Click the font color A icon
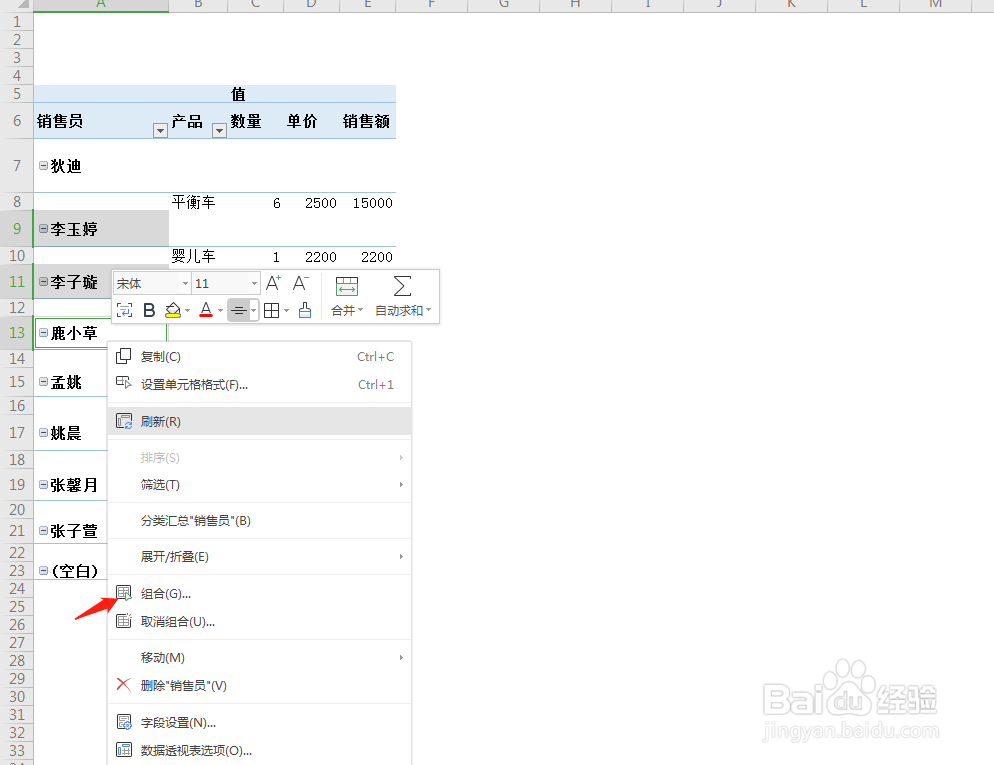 208,309
